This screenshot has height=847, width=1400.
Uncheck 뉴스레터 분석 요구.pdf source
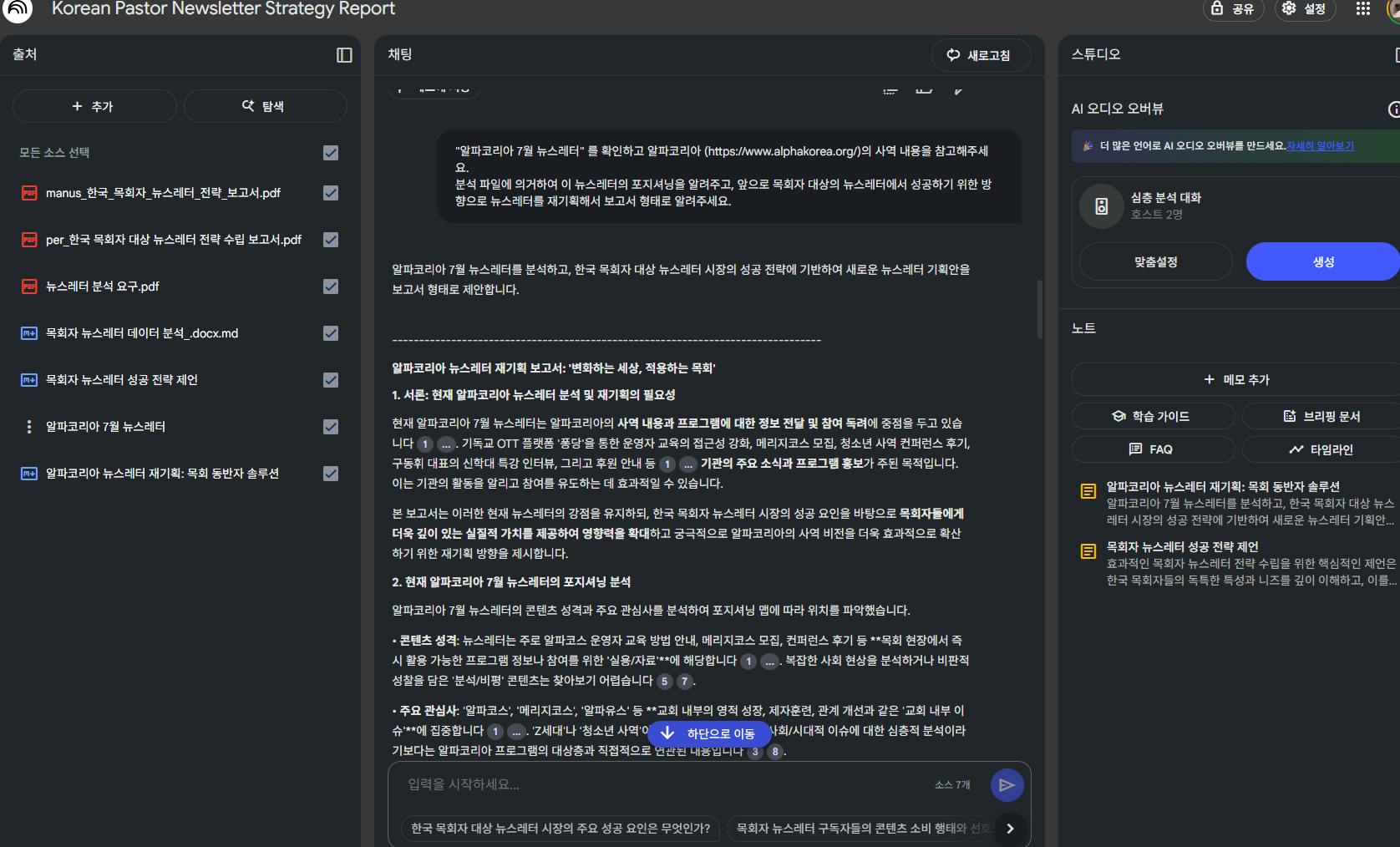[x=331, y=287]
